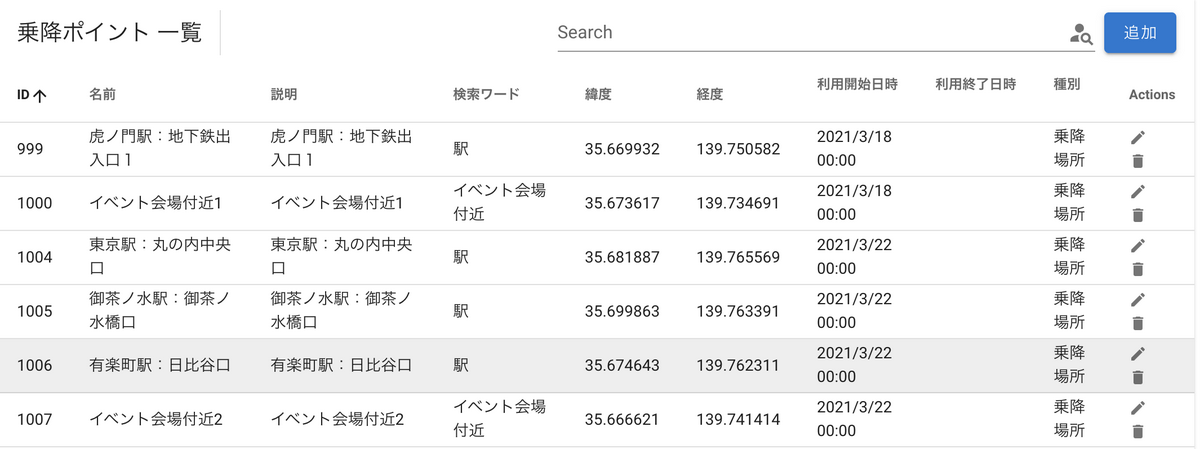Select ID cell 1004
Screen dimensions: 1200x449
pos(35,257)
